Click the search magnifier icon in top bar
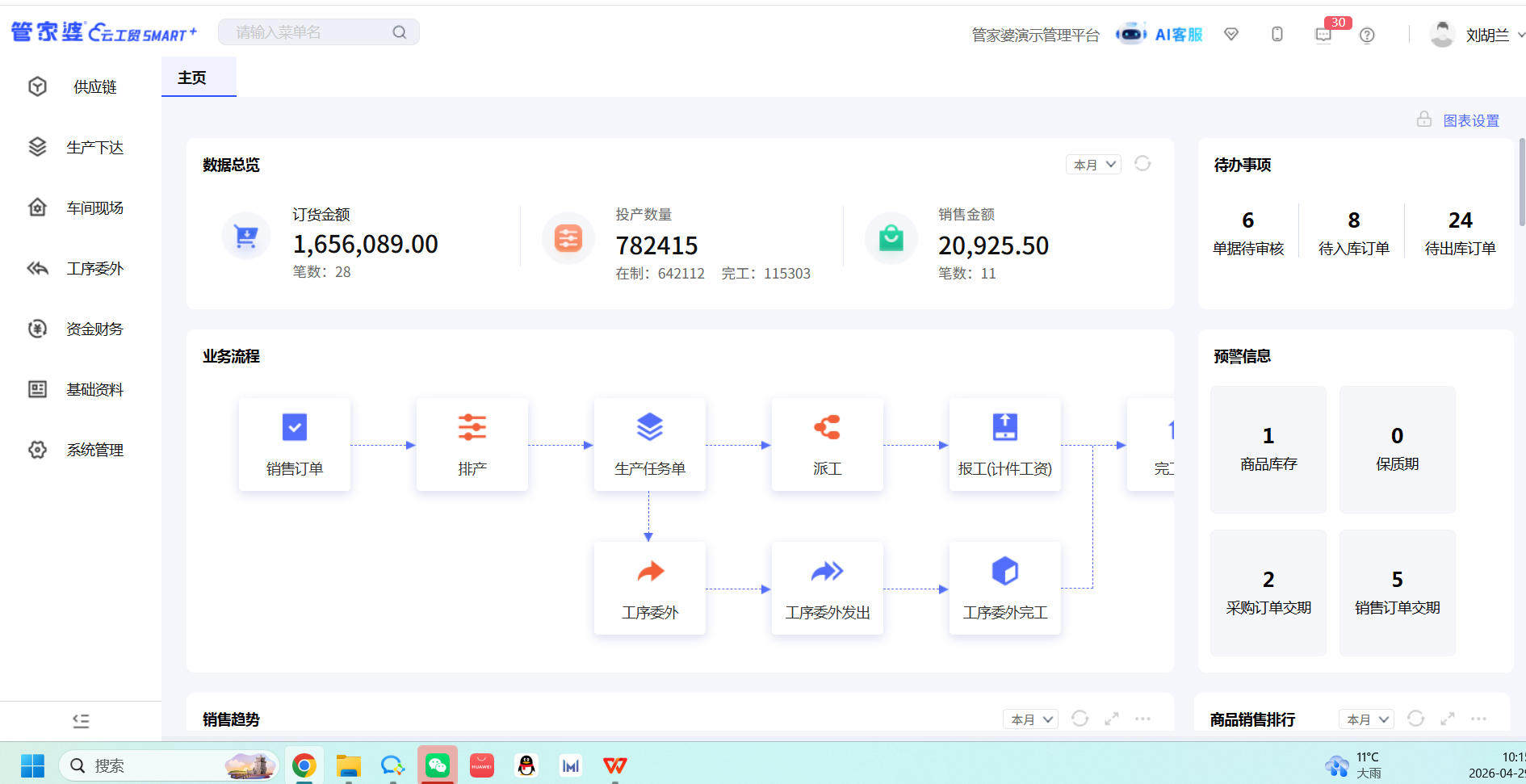The height and width of the screenshot is (784, 1526). [x=400, y=32]
